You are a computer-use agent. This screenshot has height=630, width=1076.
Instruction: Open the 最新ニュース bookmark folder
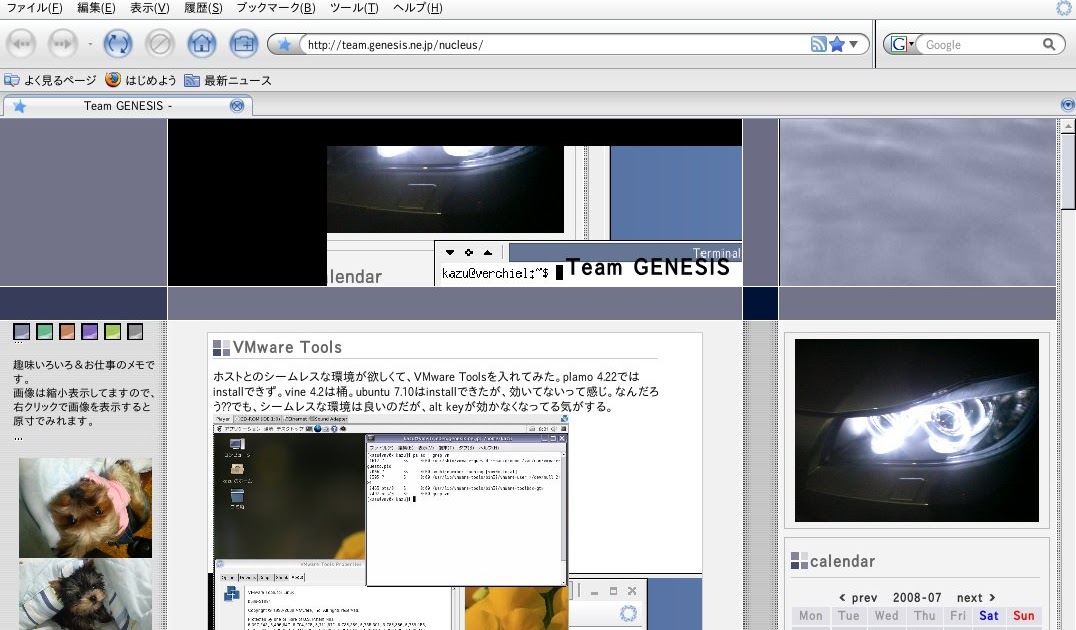[x=228, y=80]
